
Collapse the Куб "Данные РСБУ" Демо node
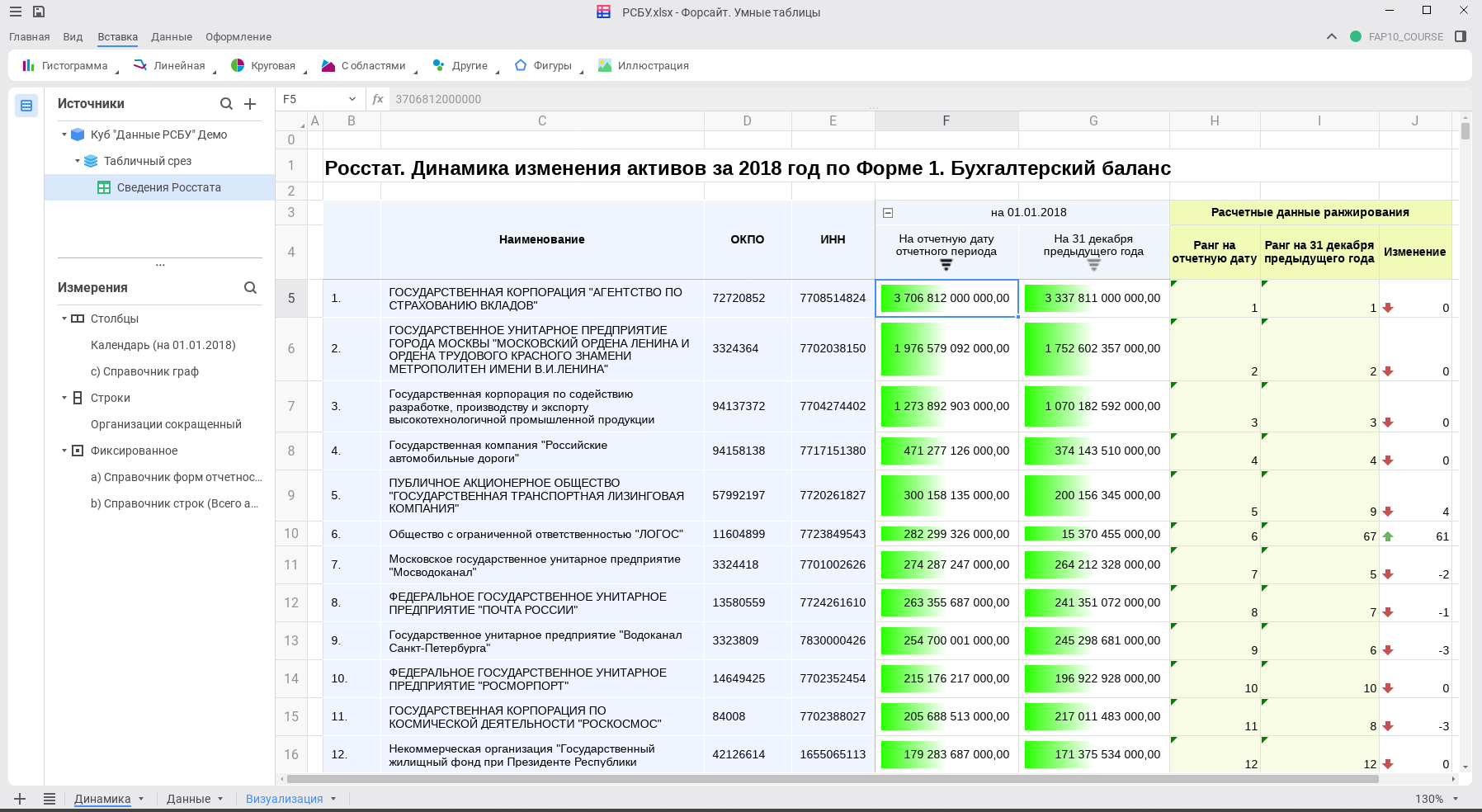click(x=64, y=135)
